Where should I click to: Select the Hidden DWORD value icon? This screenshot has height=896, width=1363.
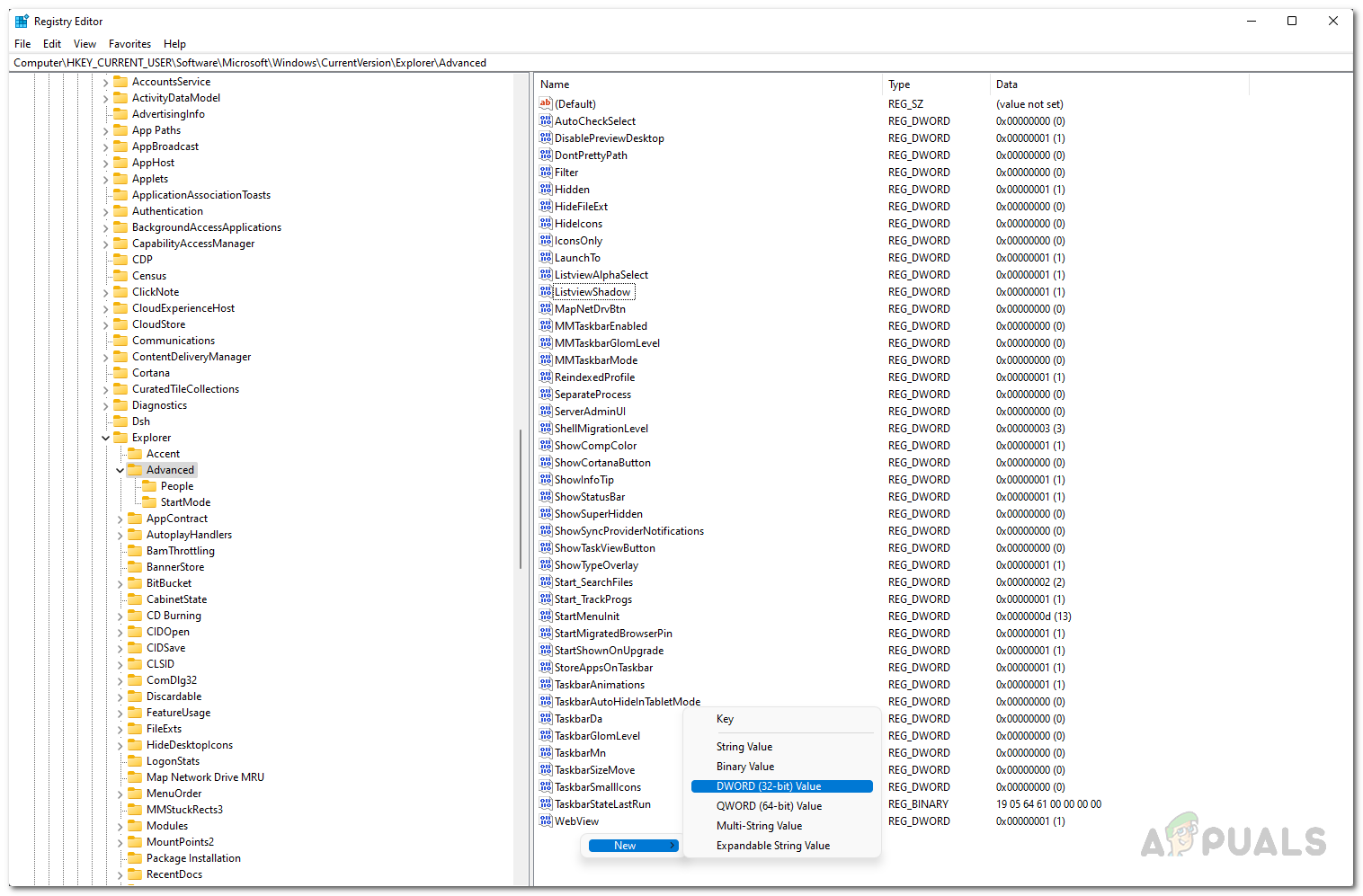pyautogui.click(x=545, y=189)
